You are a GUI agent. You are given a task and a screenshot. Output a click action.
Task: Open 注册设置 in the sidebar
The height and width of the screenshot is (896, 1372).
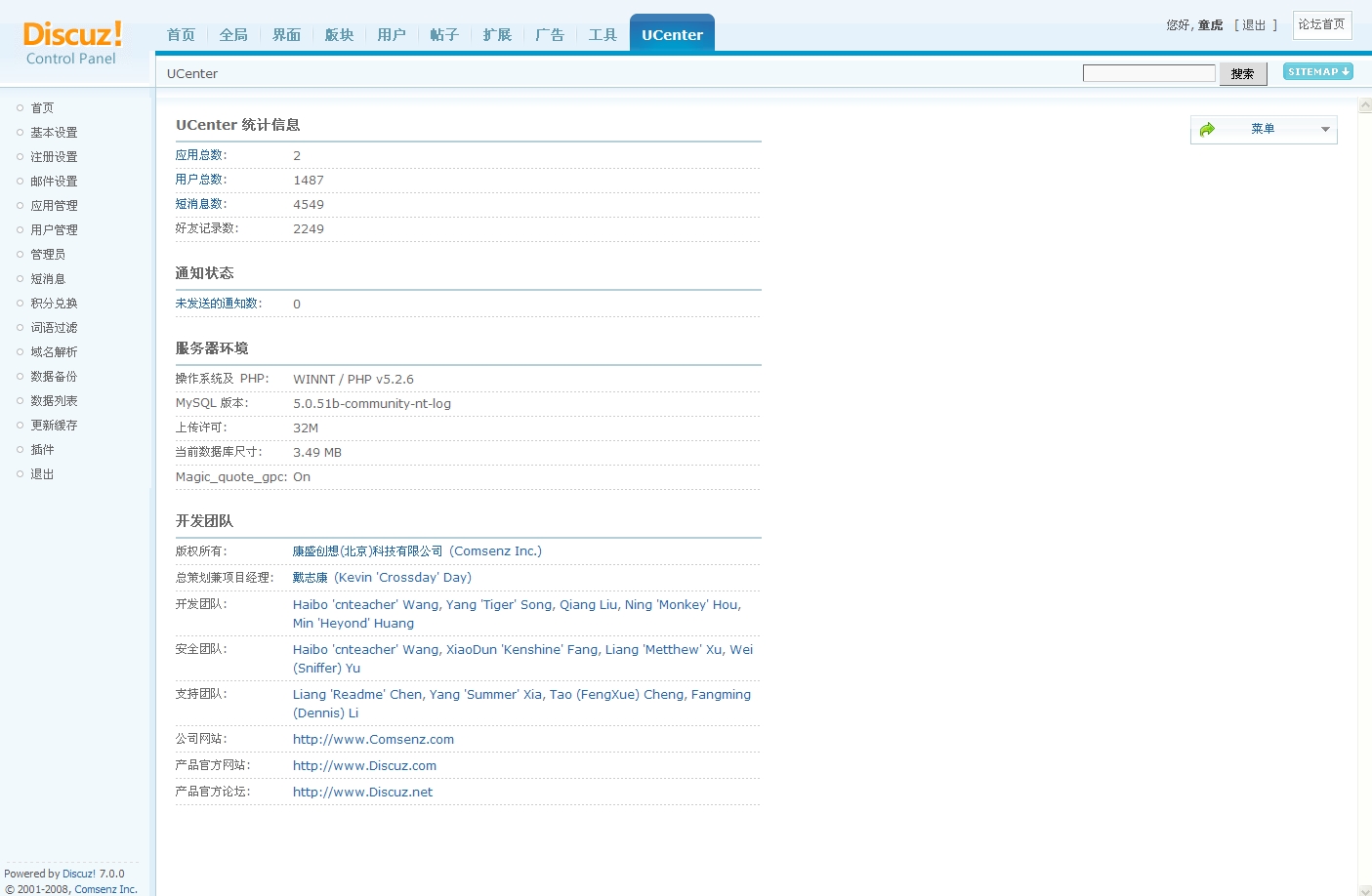(54, 157)
